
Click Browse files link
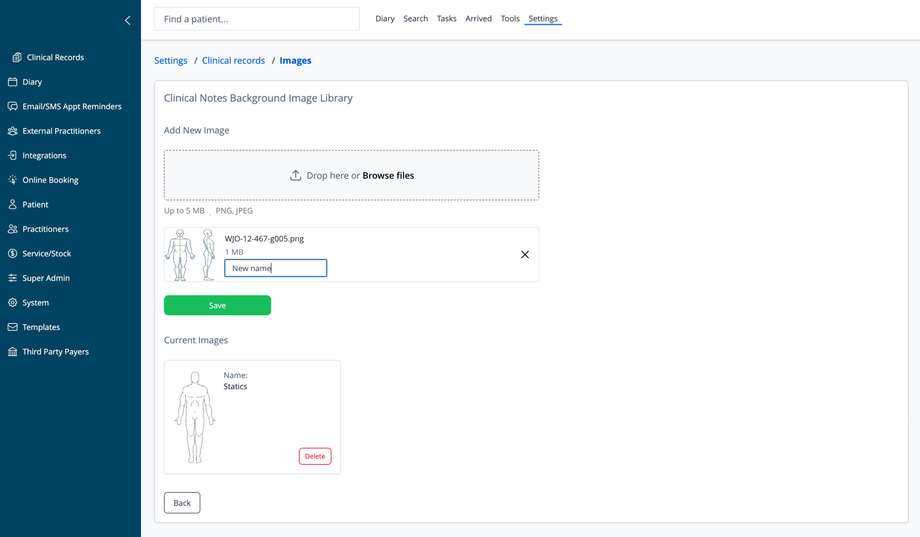(388, 175)
